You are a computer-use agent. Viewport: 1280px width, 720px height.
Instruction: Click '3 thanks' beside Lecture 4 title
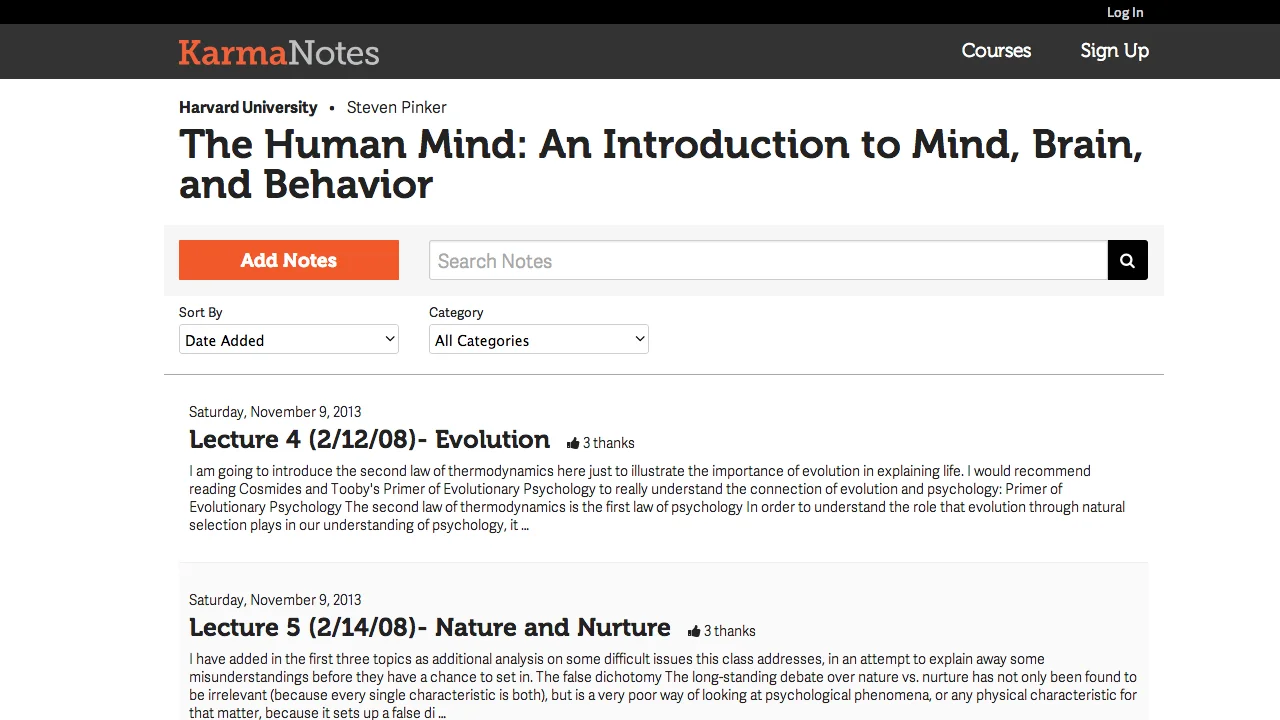pyautogui.click(x=608, y=443)
